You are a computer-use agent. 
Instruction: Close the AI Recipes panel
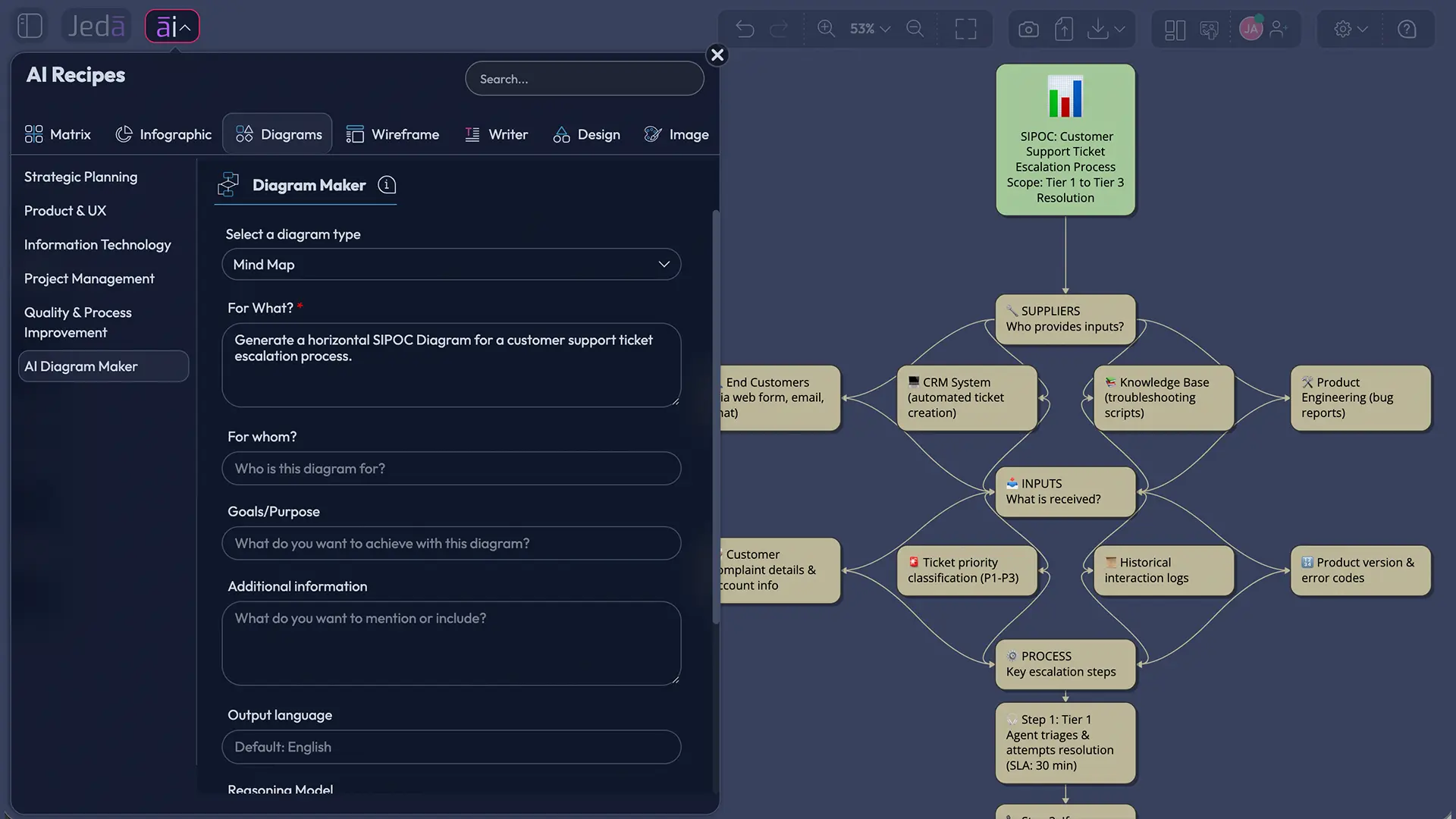point(717,55)
